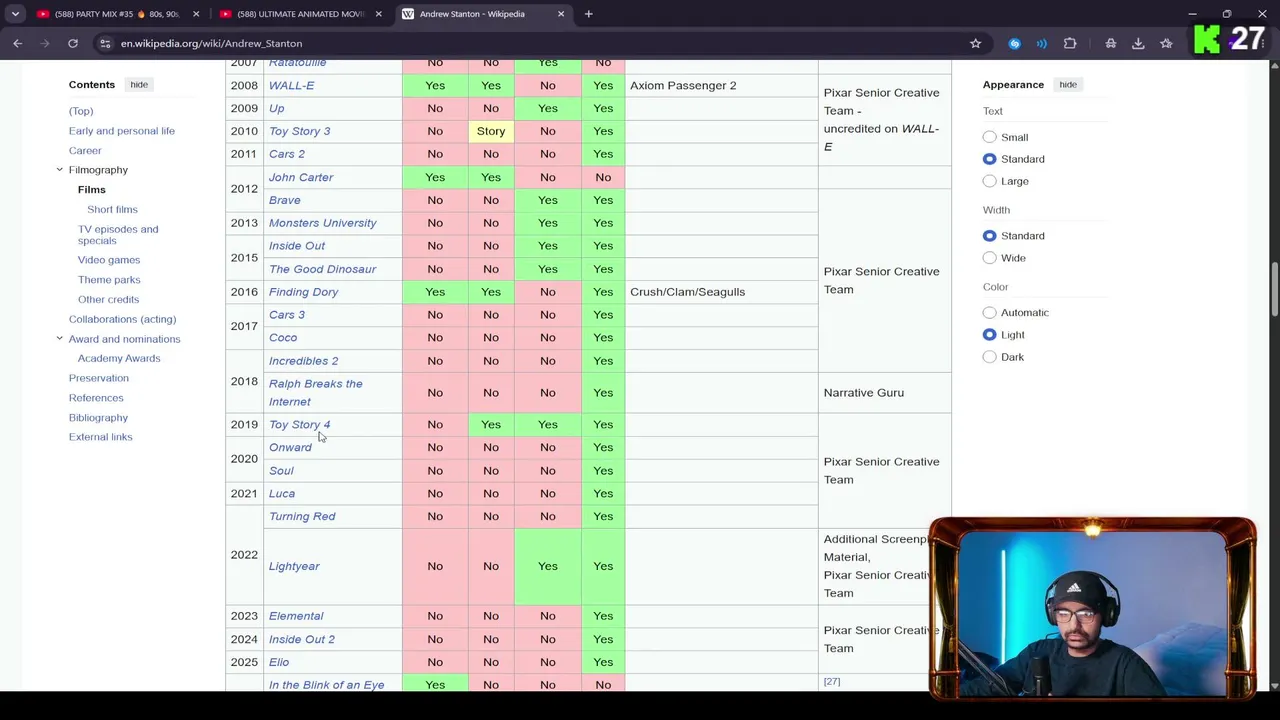Click the blue sound-wave extension icon

[x=1041, y=43]
